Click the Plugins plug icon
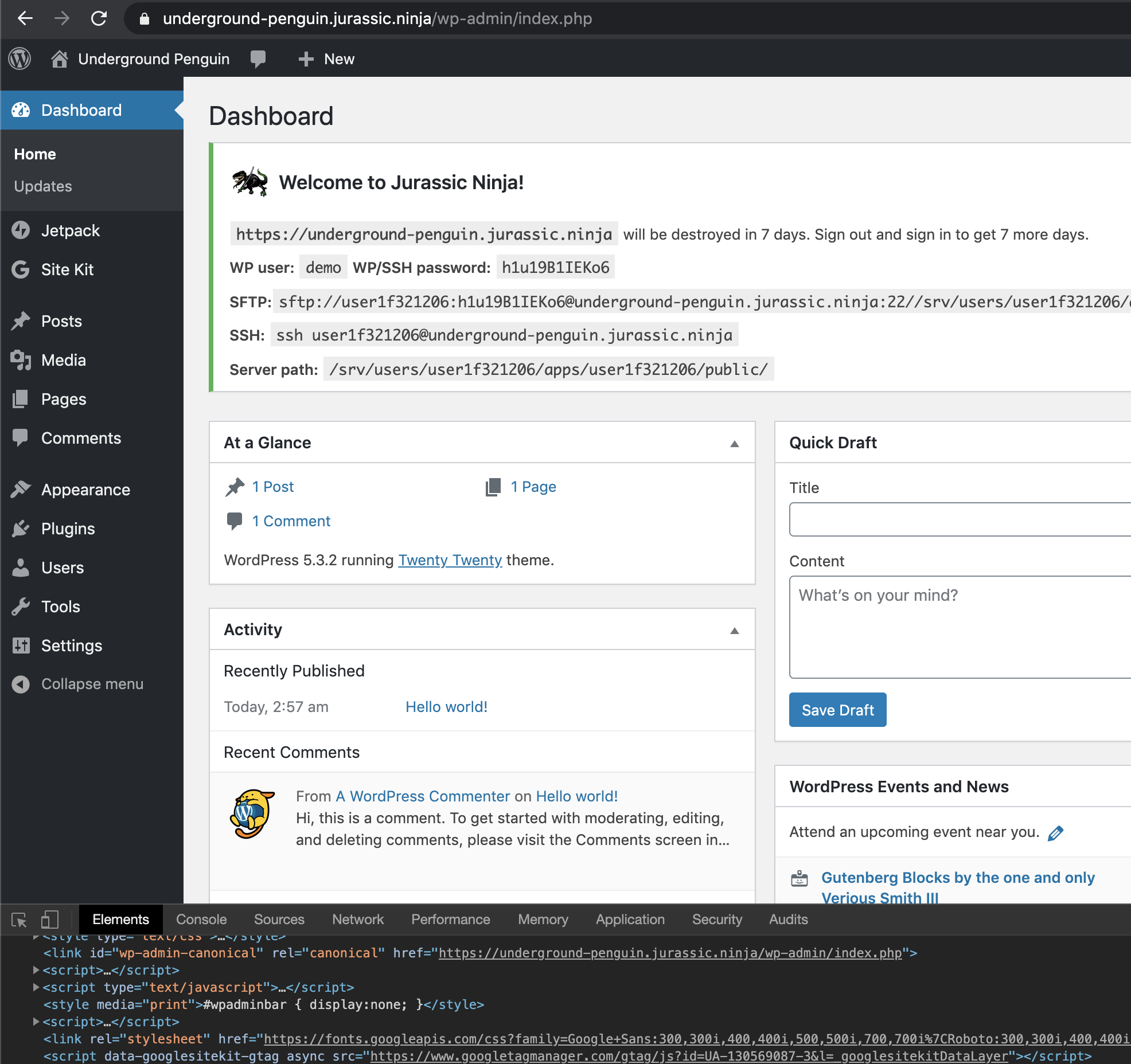The width and height of the screenshot is (1131, 1064). [21, 528]
